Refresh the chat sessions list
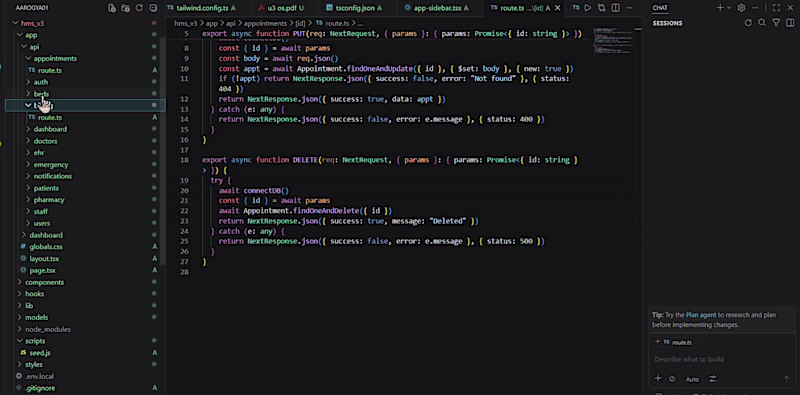This screenshot has height=395, width=800. pos(748,22)
